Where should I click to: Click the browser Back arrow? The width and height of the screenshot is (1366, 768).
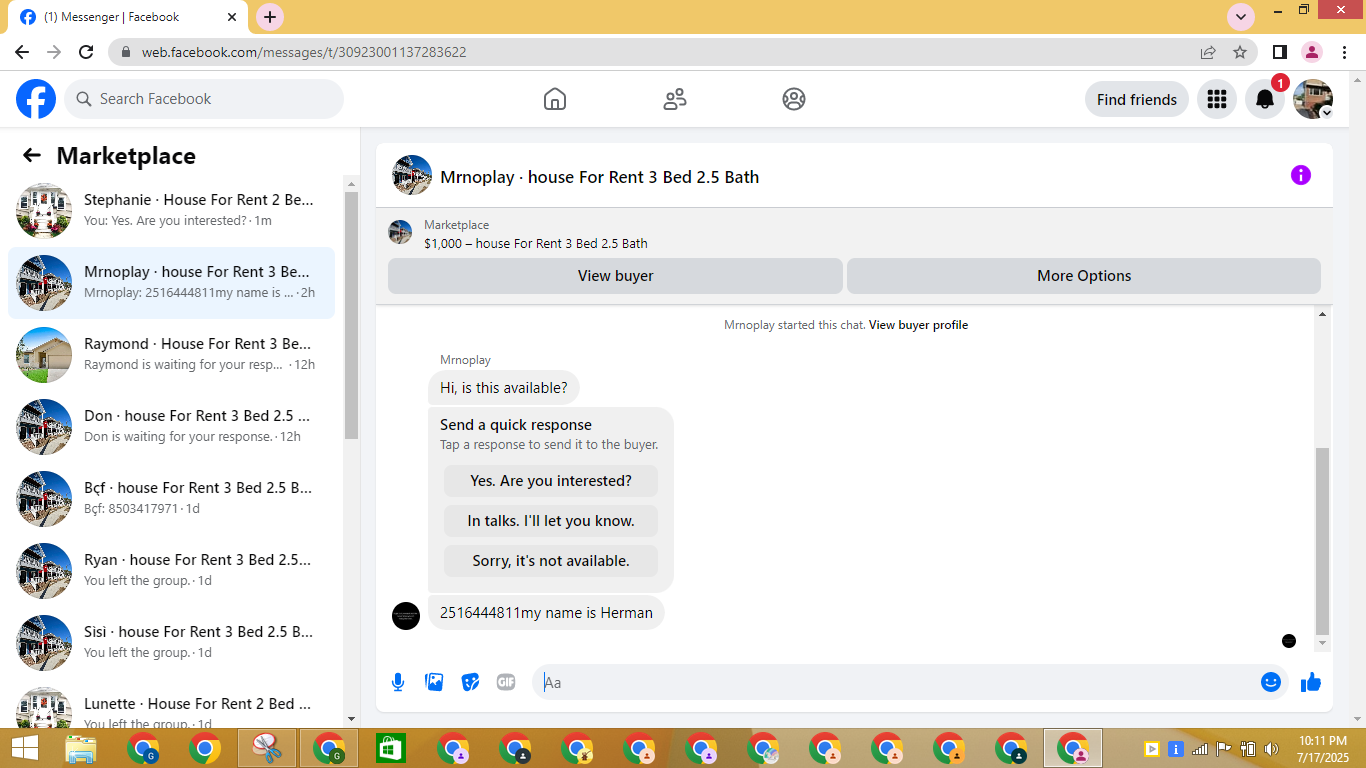tap(22, 52)
